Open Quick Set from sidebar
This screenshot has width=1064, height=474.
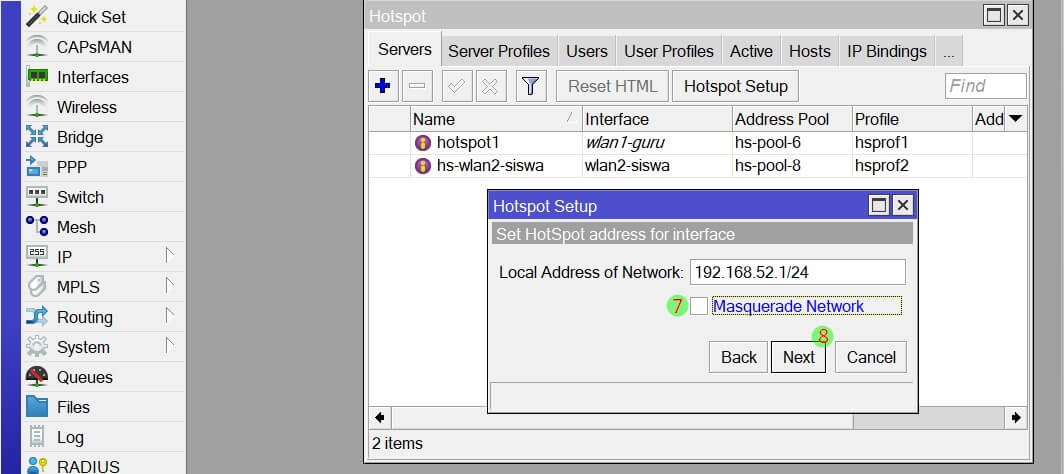point(90,17)
